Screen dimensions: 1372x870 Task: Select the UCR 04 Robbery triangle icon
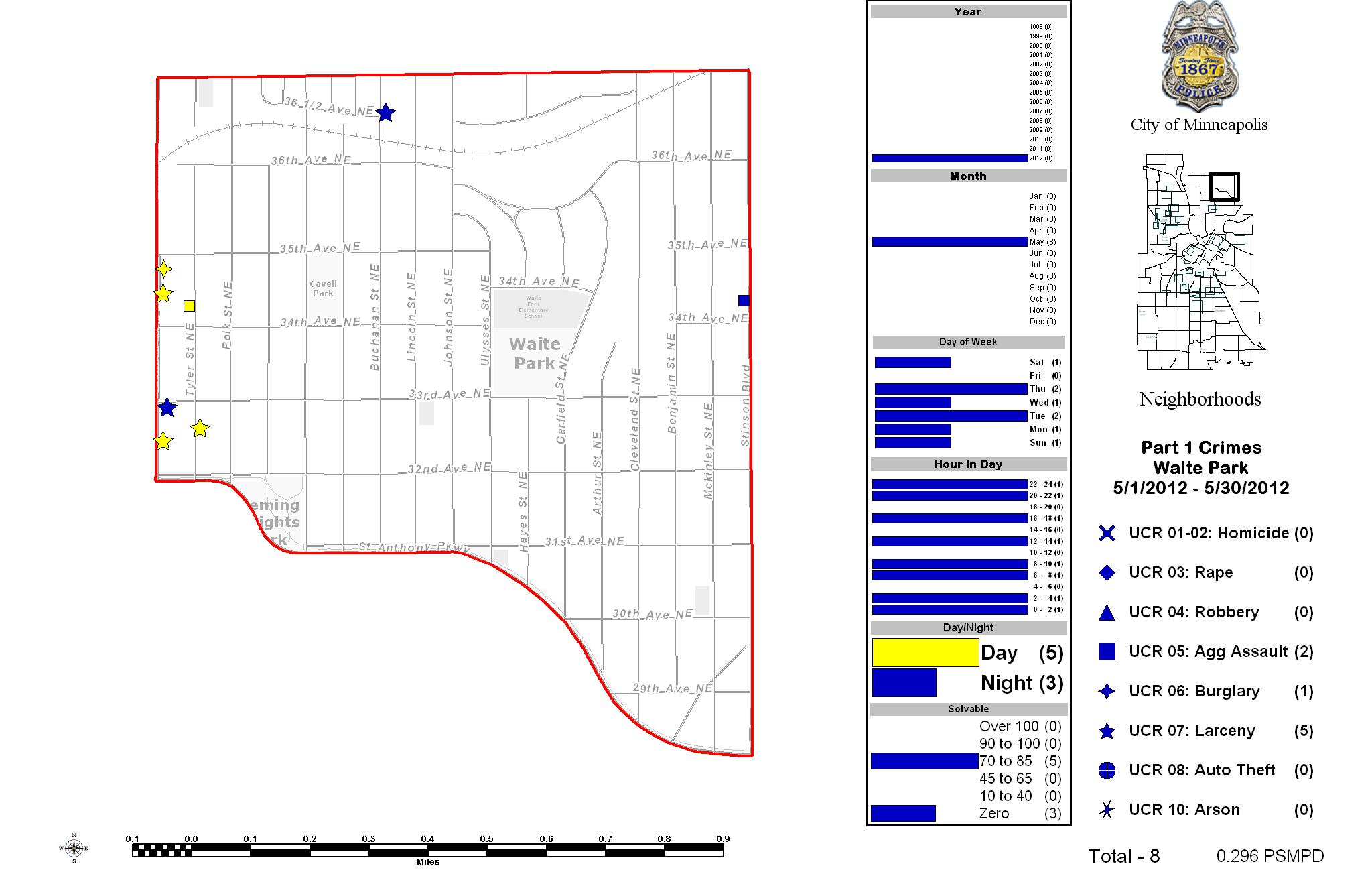coord(1105,611)
